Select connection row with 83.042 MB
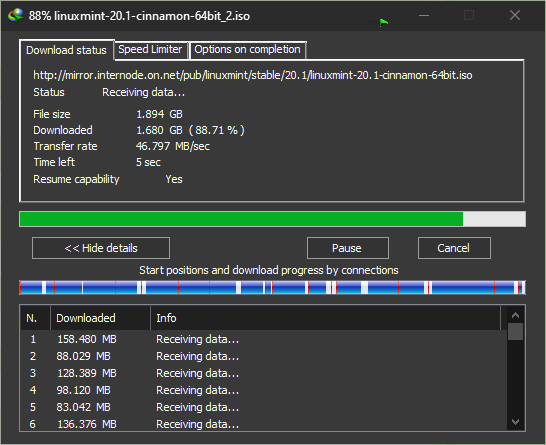Image resolution: width=546 pixels, height=445 pixels. pyautogui.click(x=264, y=407)
